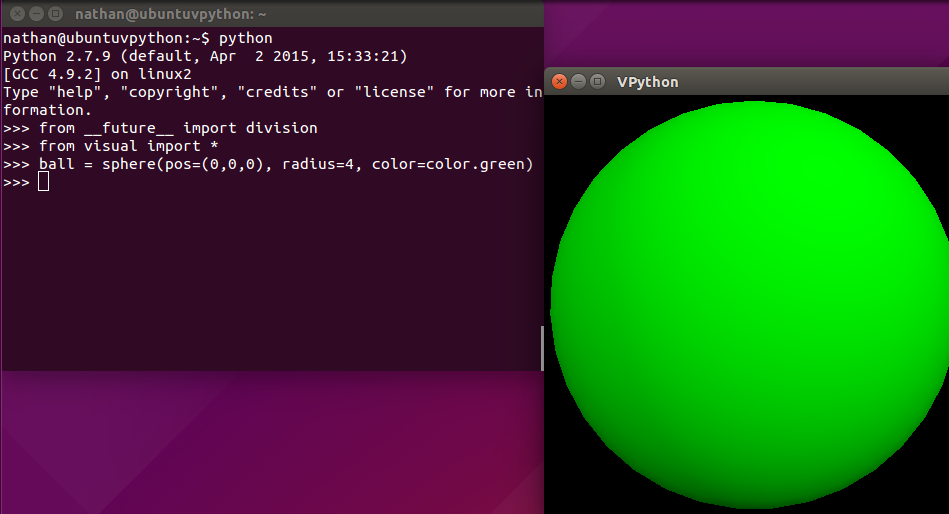The width and height of the screenshot is (949, 514).
Task: Click the purple desktop below the terminal
Action: (x=270, y=440)
